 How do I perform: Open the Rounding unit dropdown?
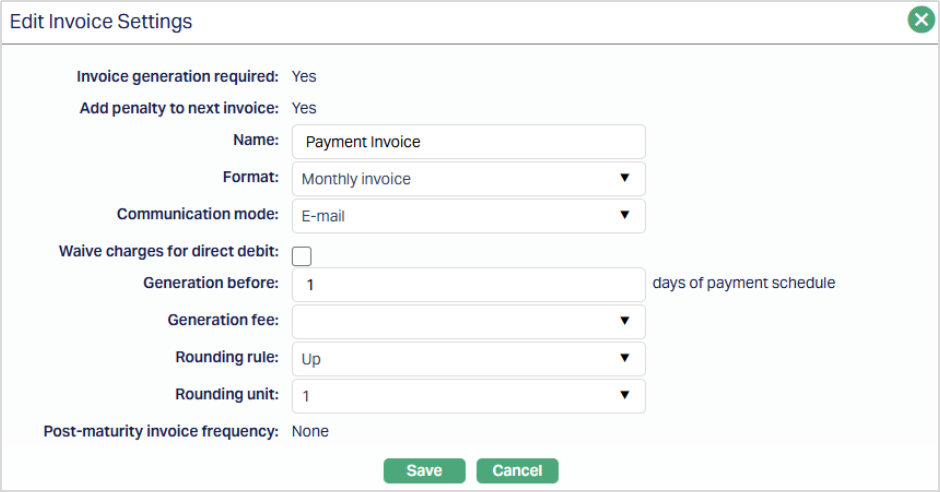[x=468, y=395]
